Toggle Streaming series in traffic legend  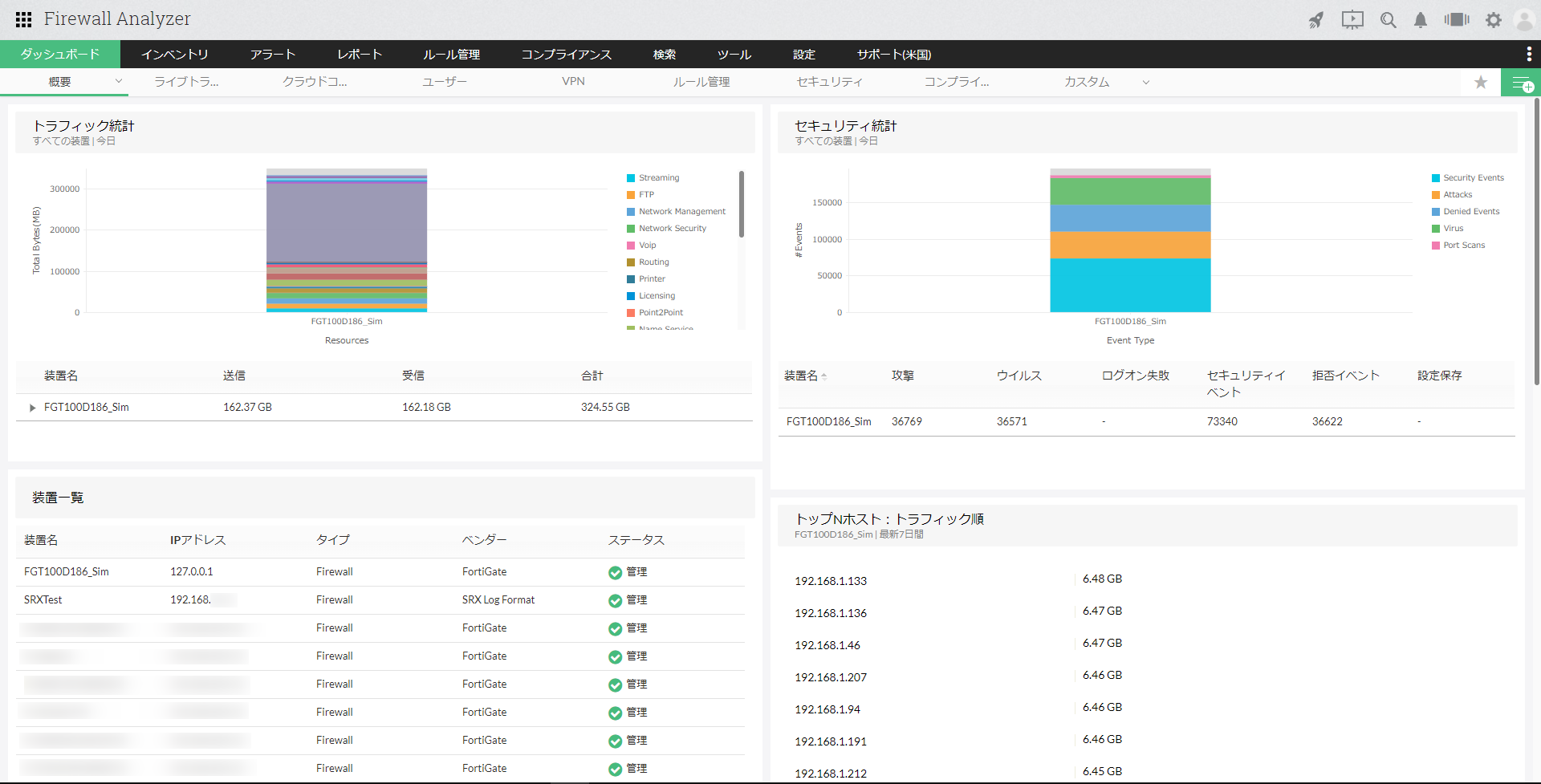point(658,178)
